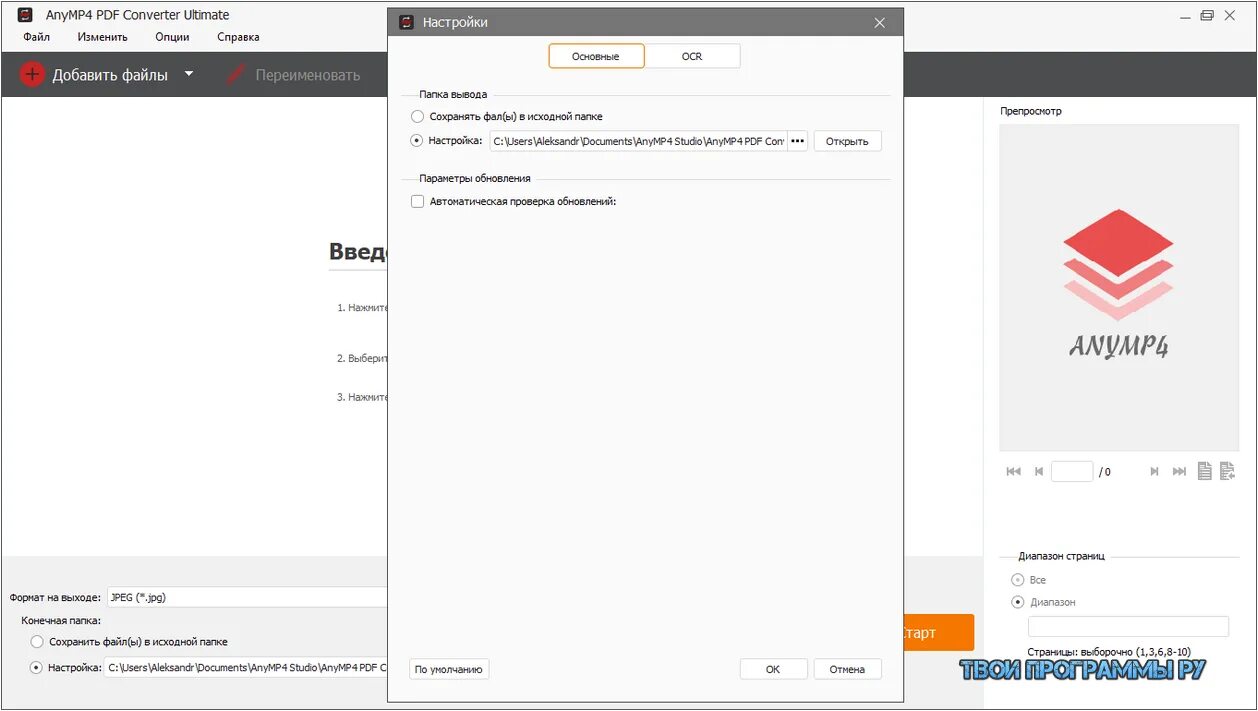1258x711 pixels.
Task: Select source folder radio in main window
Action: tap(37, 642)
